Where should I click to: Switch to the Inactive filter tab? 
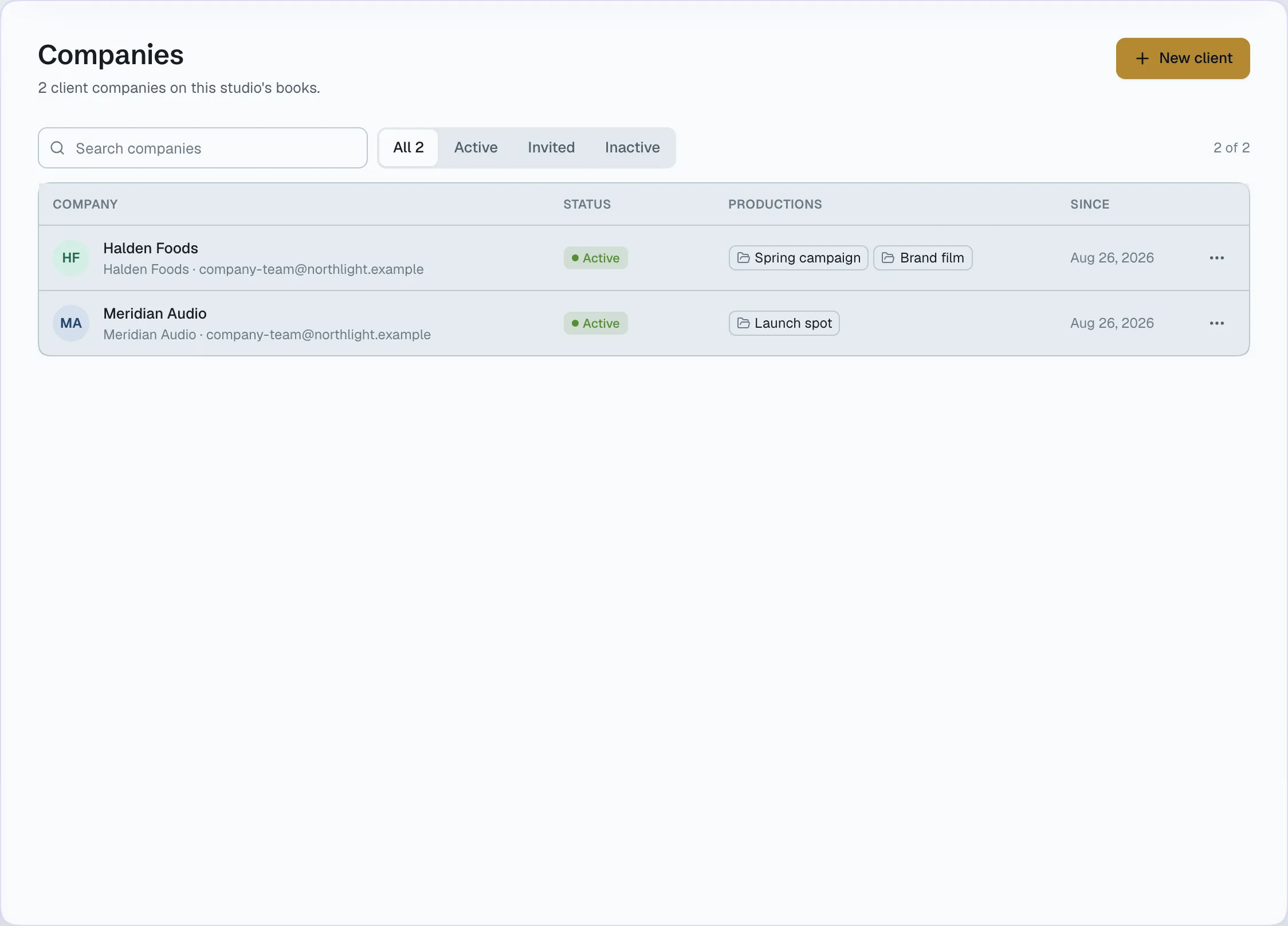coord(632,148)
